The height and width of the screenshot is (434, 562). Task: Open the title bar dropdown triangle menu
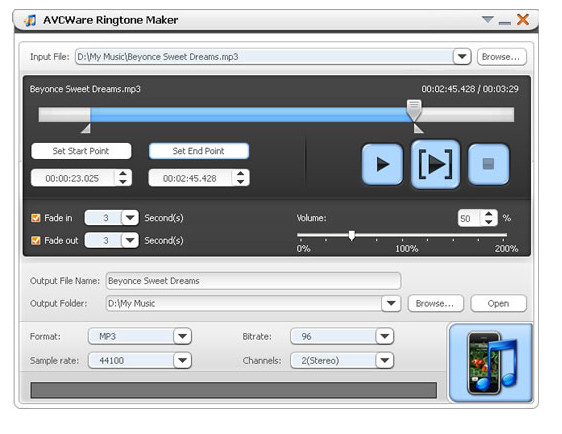point(487,19)
